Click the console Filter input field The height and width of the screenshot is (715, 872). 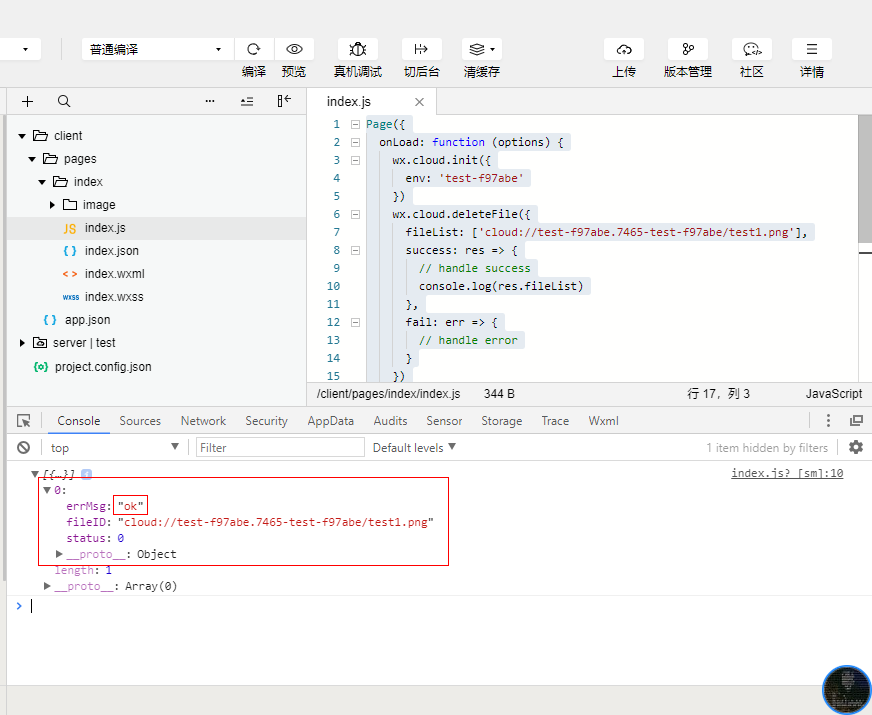[280, 448]
